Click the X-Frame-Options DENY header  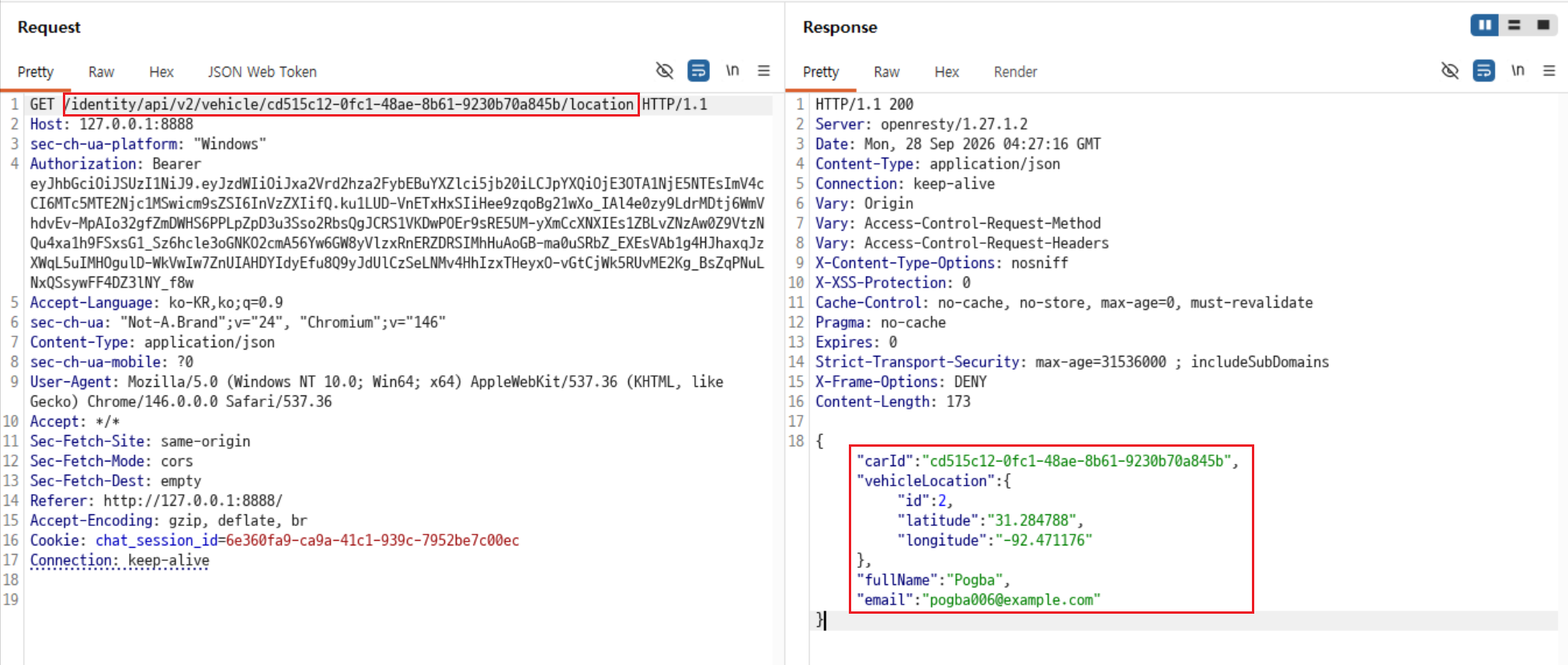coord(901,382)
